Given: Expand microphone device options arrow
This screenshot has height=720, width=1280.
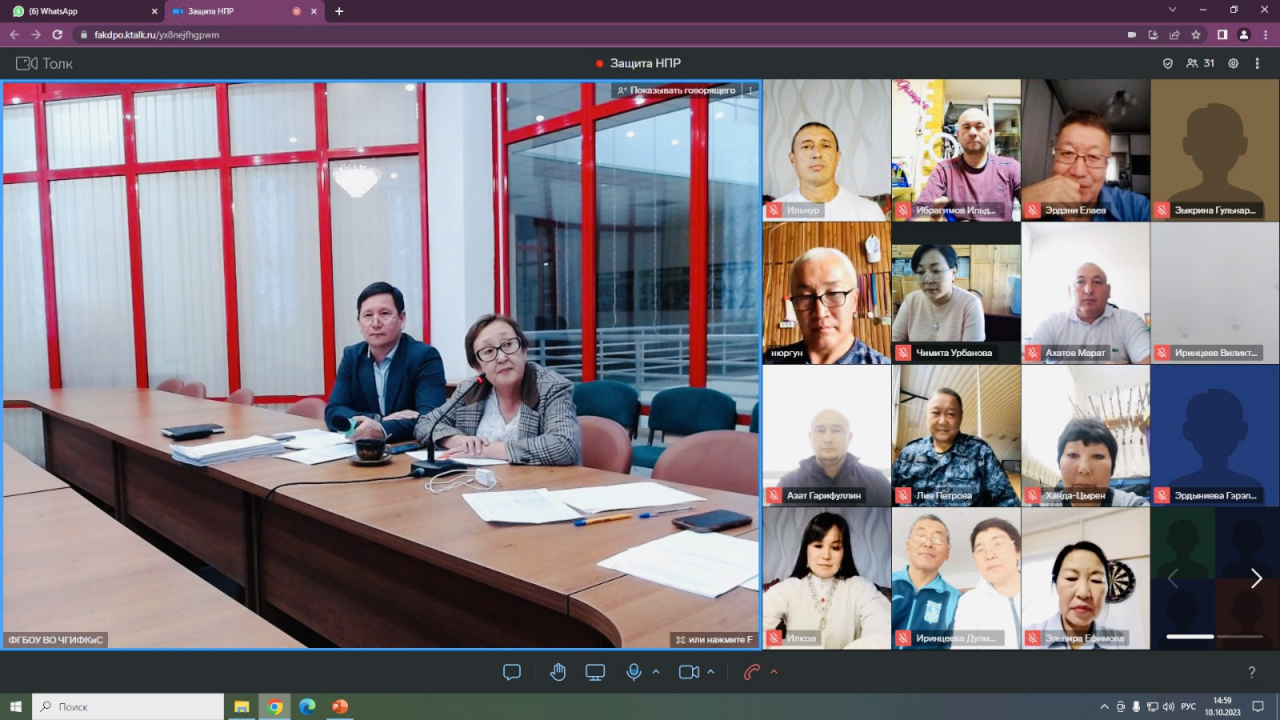Looking at the screenshot, I should point(656,672).
